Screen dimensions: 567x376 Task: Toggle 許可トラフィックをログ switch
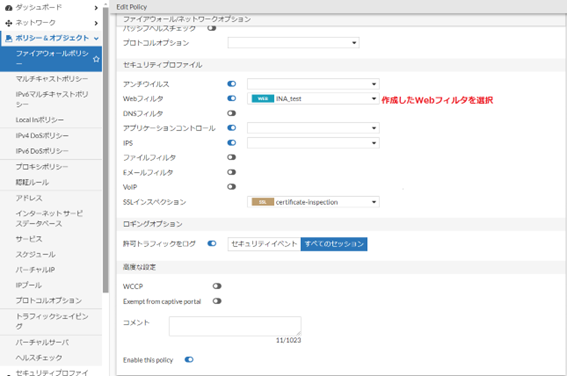(x=212, y=244)
